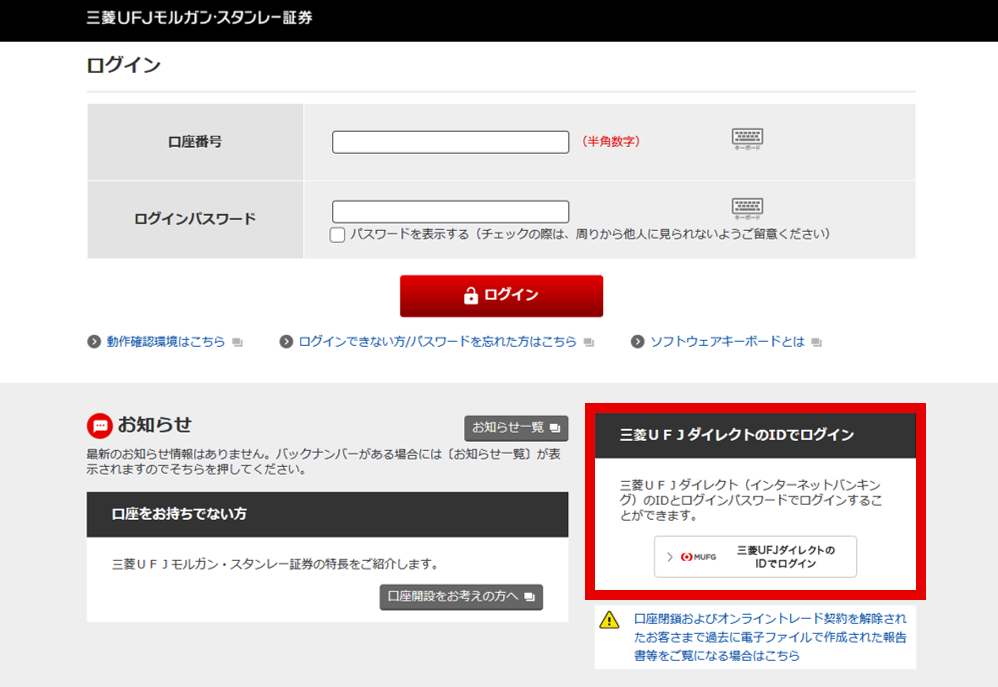
Task: Click the ログインパスワード row label
Action: pyautogui.click(x=195, y=219)
